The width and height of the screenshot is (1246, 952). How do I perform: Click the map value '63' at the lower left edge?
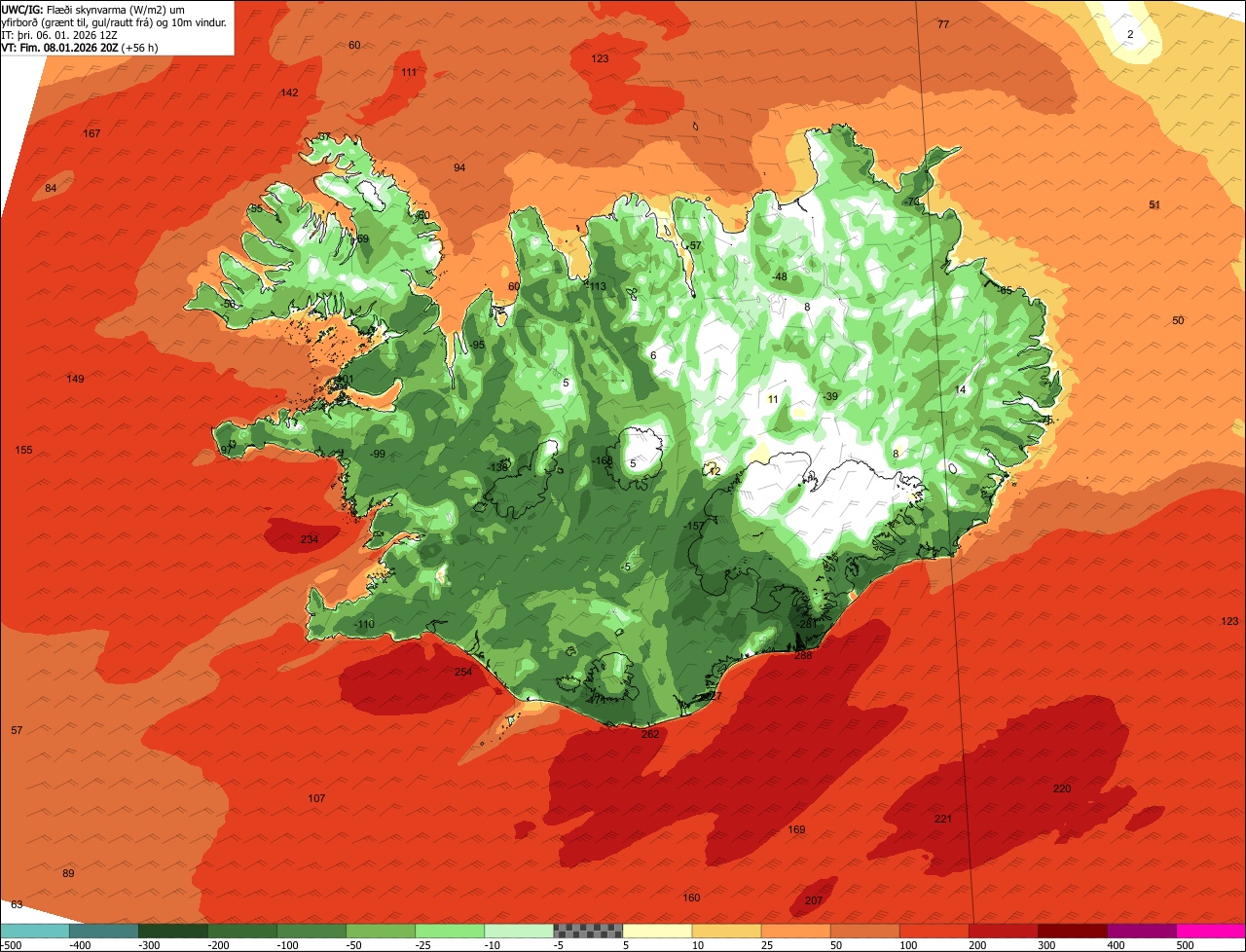[17, 905]
